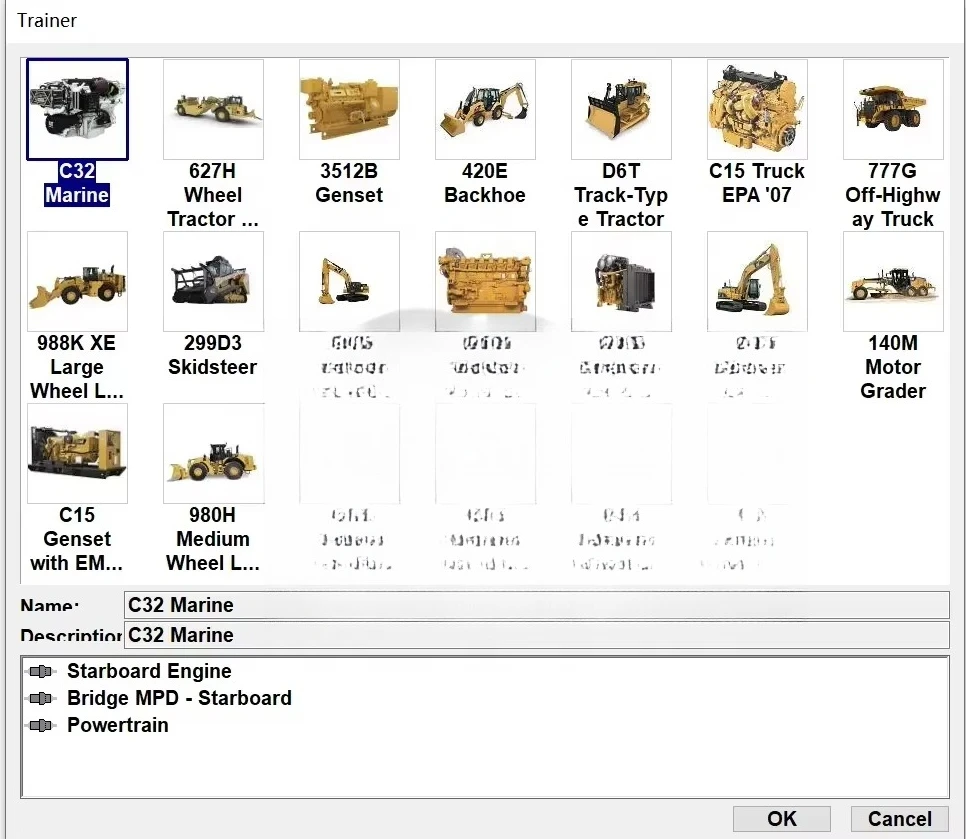The width and height of the screenshot is (966, 839).
Task: Choose the D6T Track-Type Tractor icon
Action: pos(621,109)
